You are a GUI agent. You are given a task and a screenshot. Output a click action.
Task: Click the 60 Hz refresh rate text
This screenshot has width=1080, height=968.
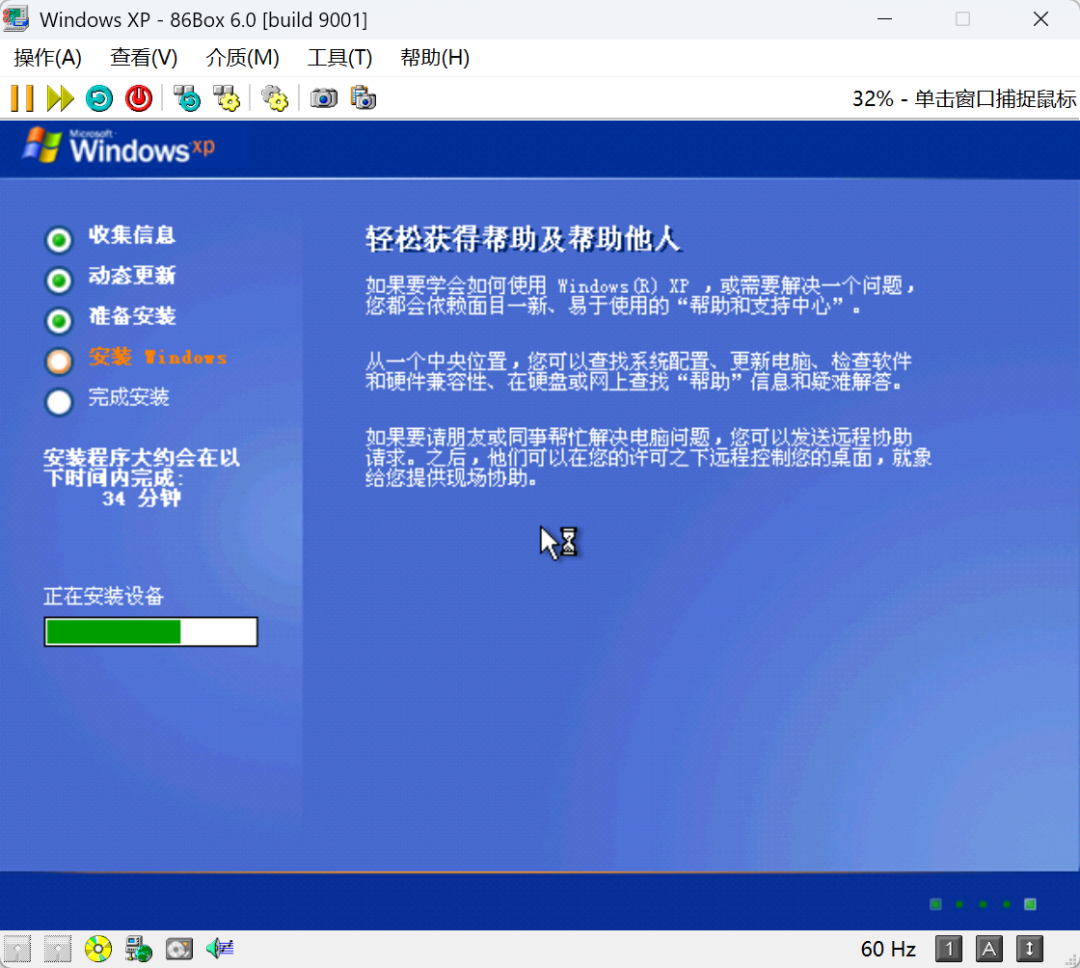[x=888, y=949]
